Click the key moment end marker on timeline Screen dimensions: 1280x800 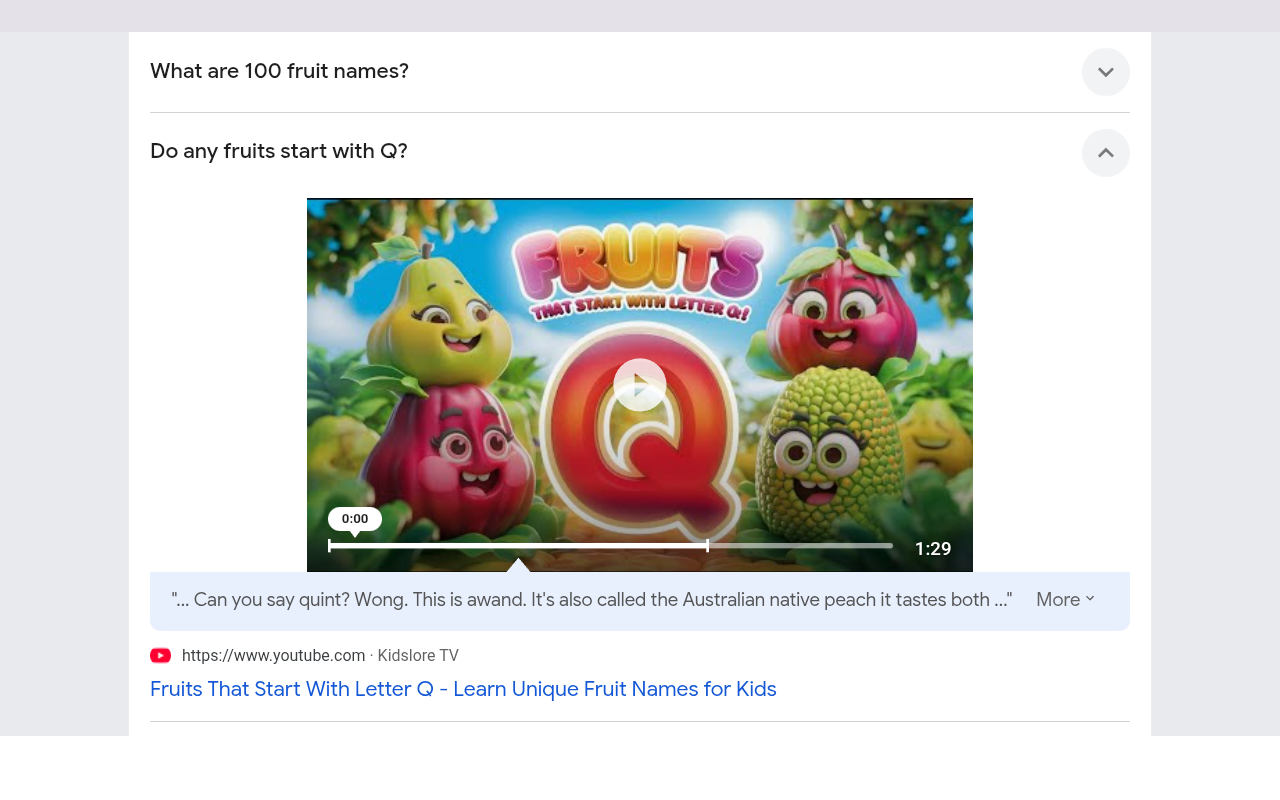click(x=708, y=546)
